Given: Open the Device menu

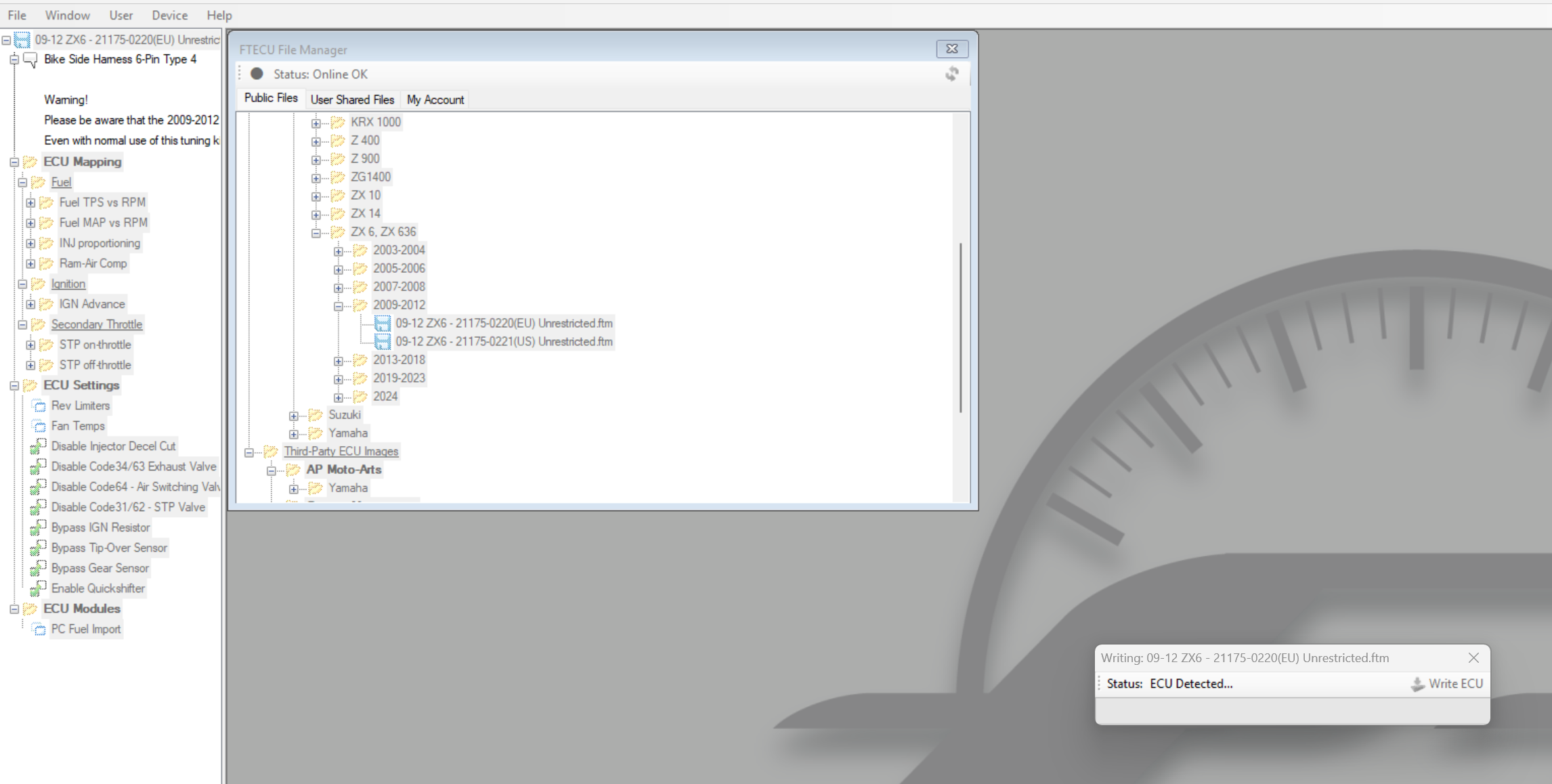Looking at the screenshot, I should point(169,15).
